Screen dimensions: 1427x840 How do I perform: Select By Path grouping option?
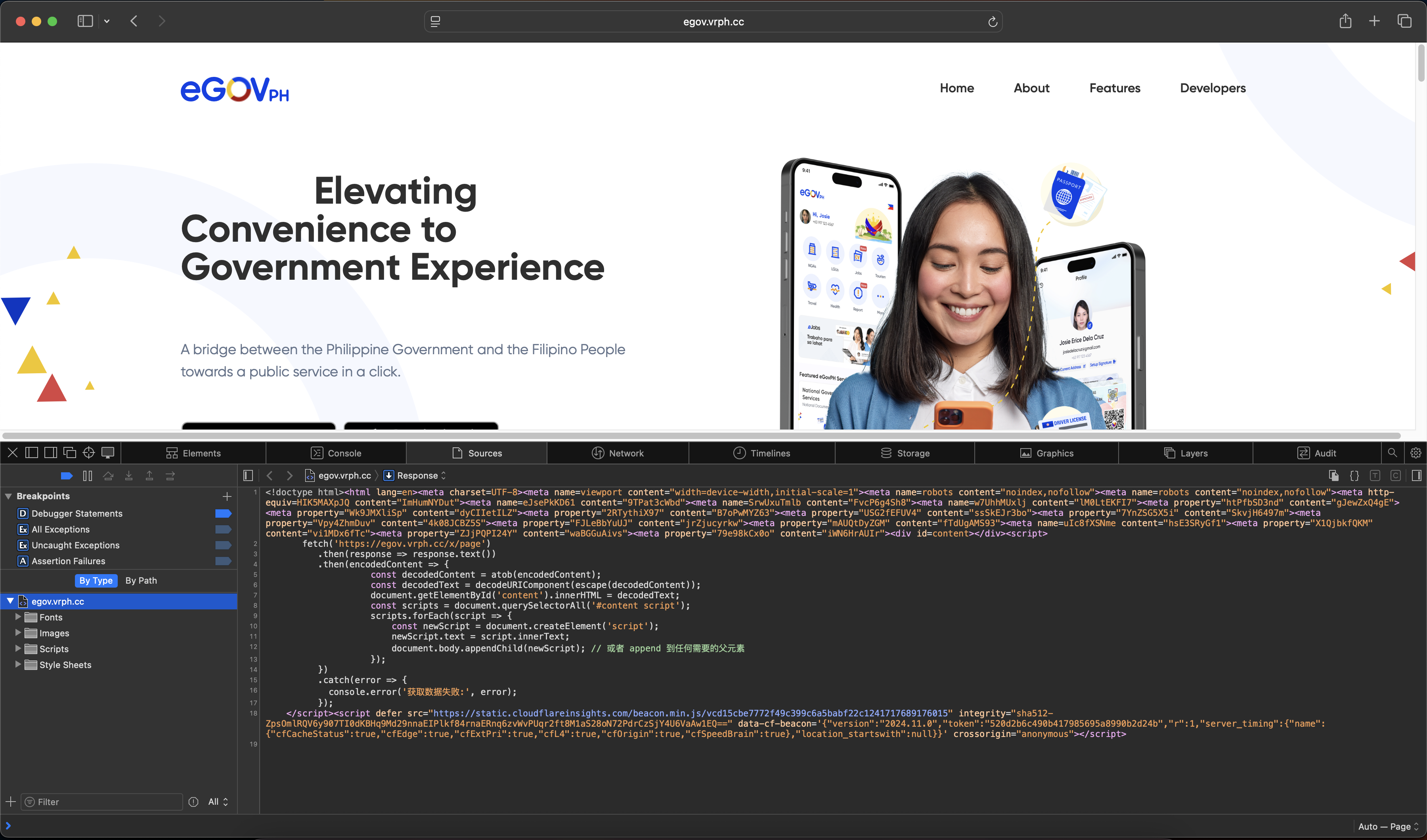click(141, 581)
